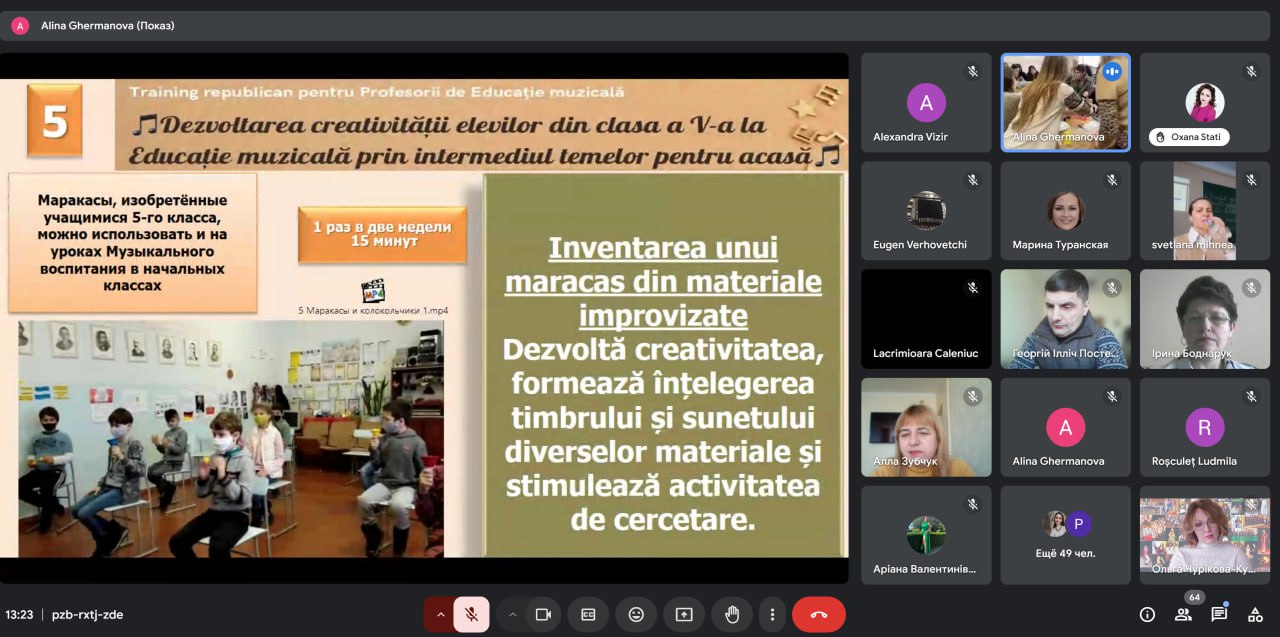Click the Roșculeț Ludmila avatar tile
The height and width of the screenshot is (637, 1280).
(1205, 427)
